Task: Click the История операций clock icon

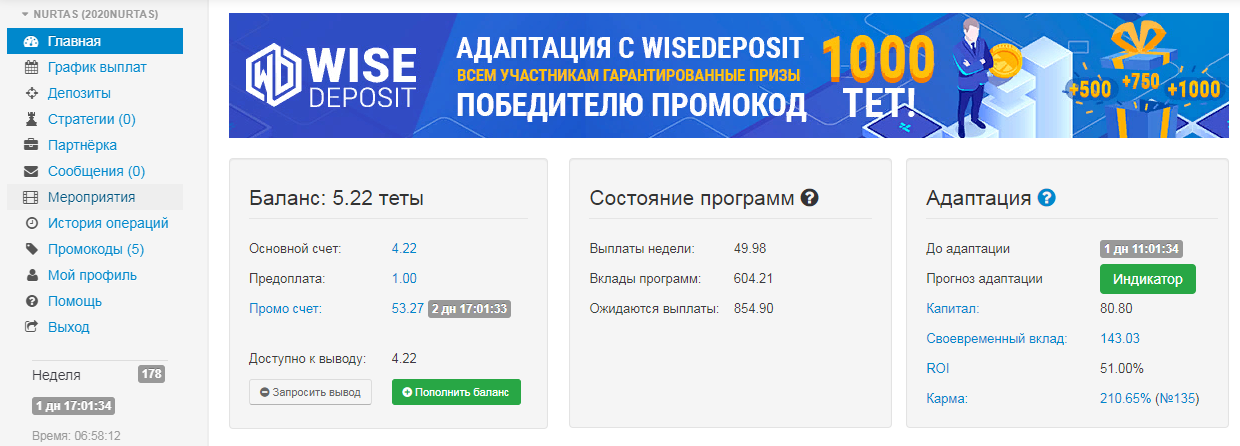Action: click(31, 224)
